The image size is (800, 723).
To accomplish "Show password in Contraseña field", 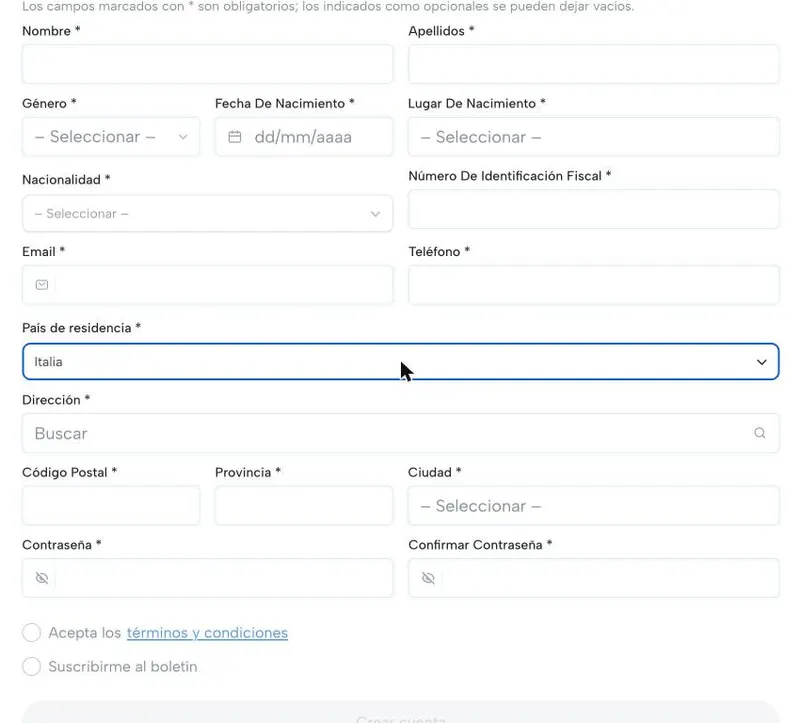I will 42,578.
